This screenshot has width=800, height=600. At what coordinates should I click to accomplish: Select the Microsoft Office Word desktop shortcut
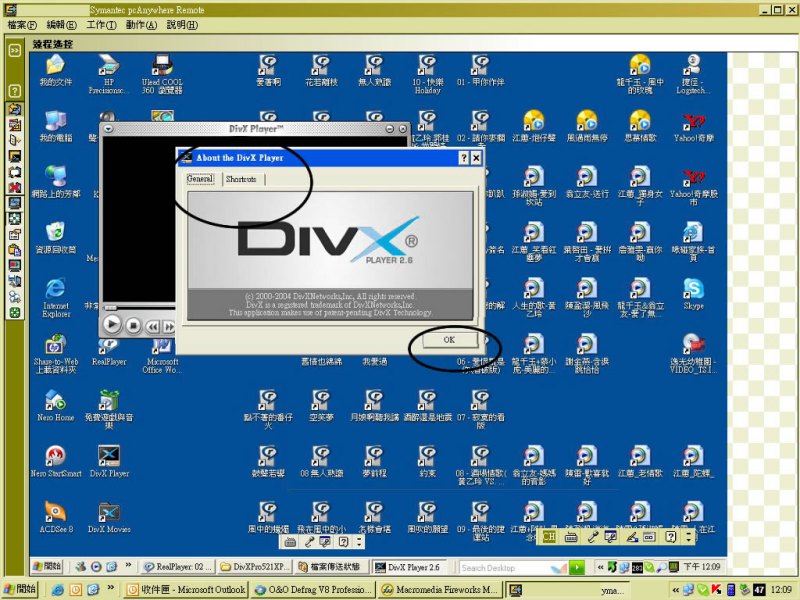[x=162, y=356]
